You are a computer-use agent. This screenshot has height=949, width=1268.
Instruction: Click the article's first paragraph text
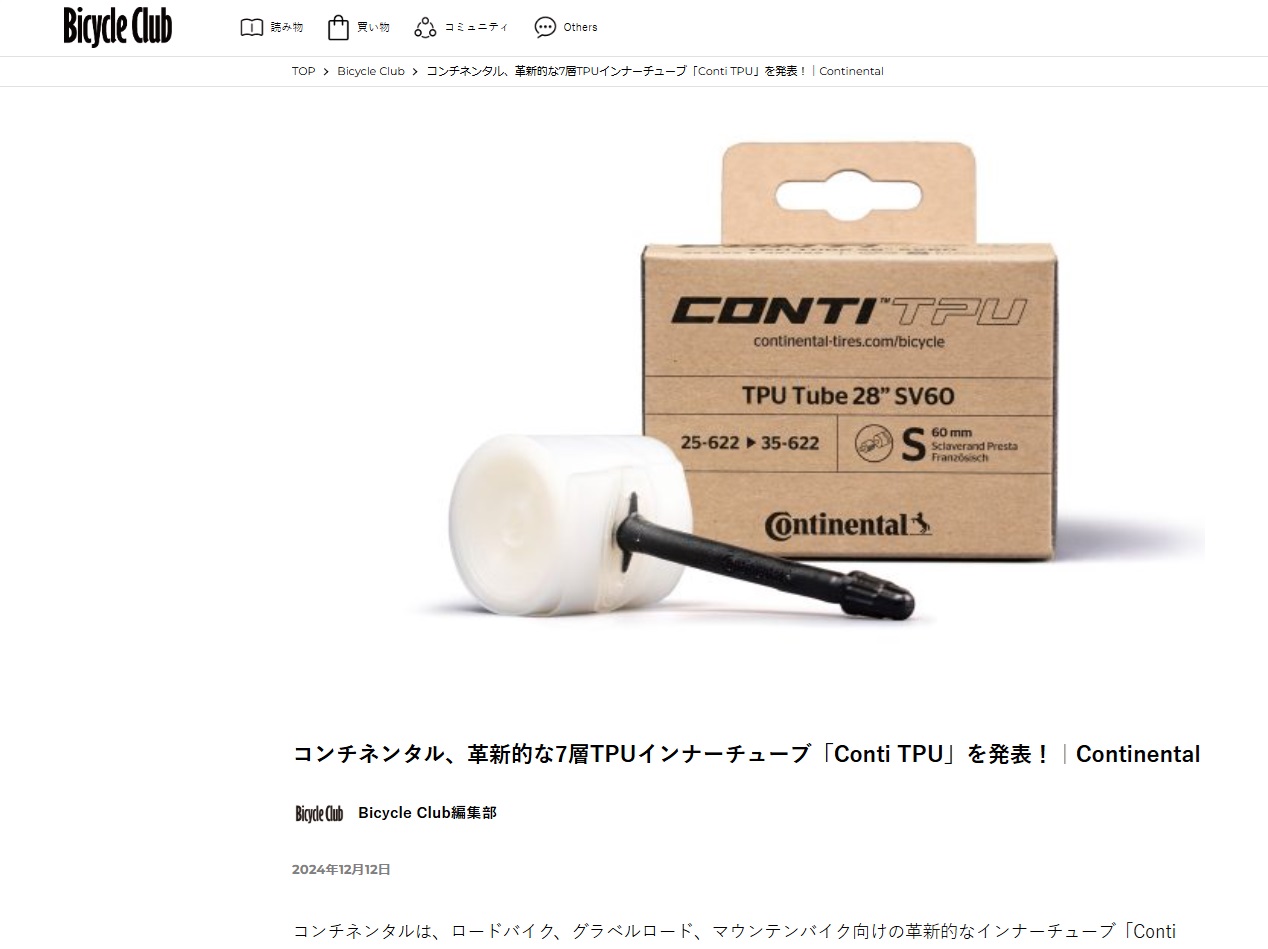(734, 932)
